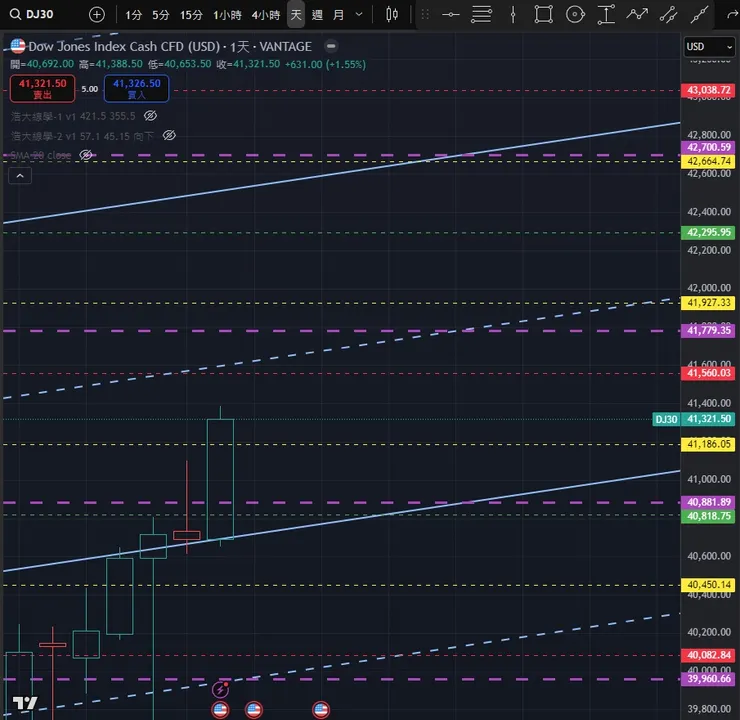Select the trend line tool
Image resolution: width=740 pixels, height=720 pixels.
point(699,15)
